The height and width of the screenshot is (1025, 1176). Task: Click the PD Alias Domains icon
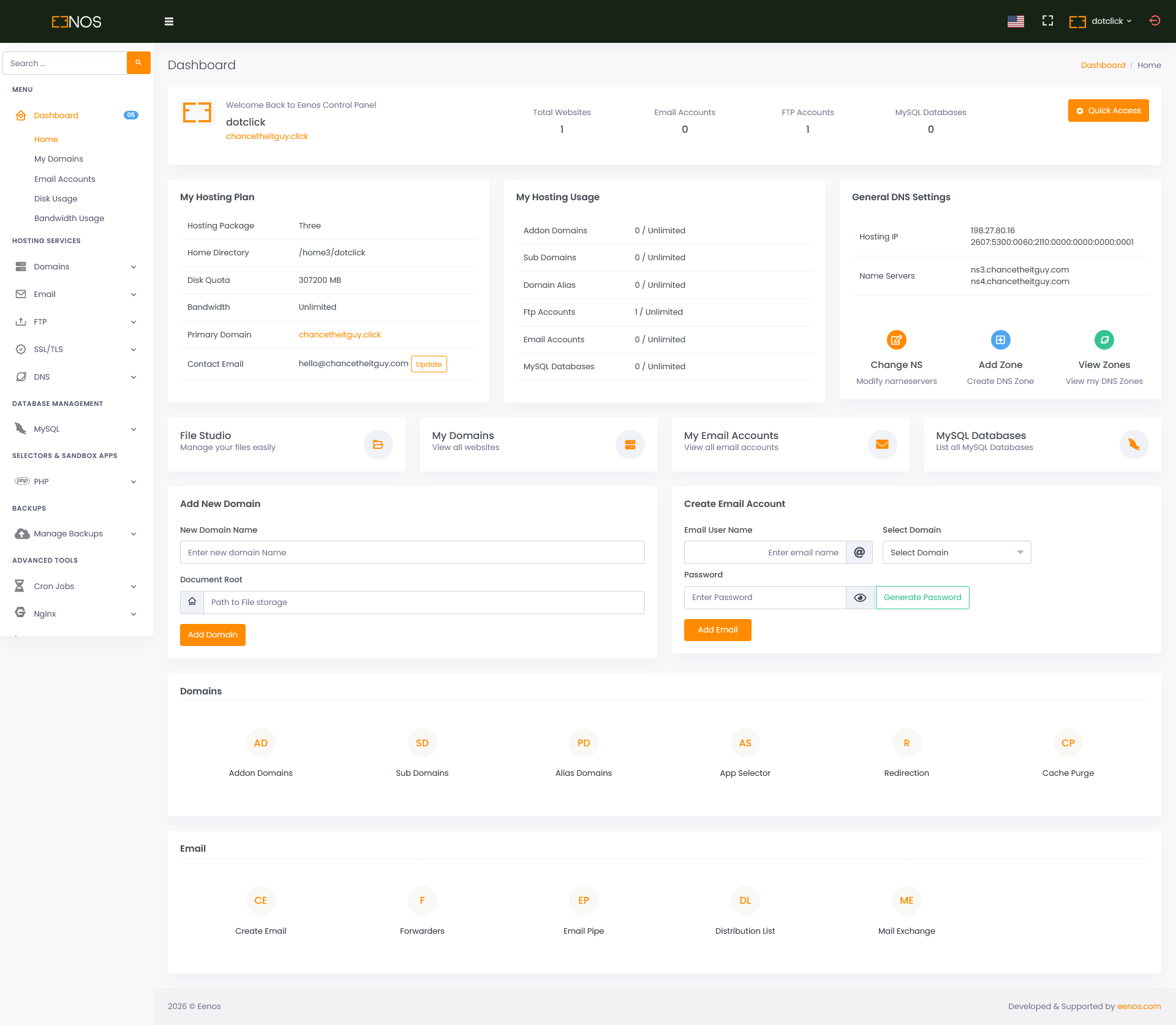pos(584,743)
